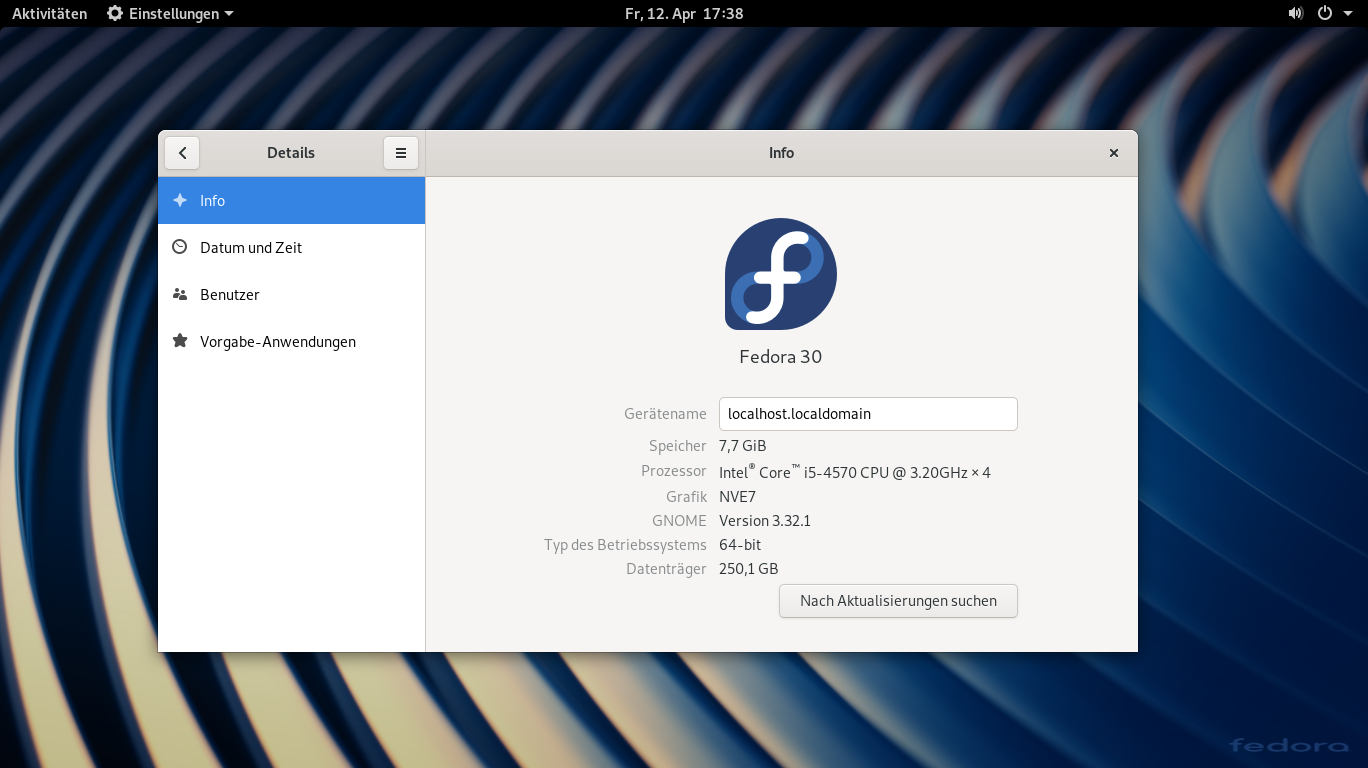Open the Benutzer panel
This screenshot has height=768, width=1368.
[292, 294]
